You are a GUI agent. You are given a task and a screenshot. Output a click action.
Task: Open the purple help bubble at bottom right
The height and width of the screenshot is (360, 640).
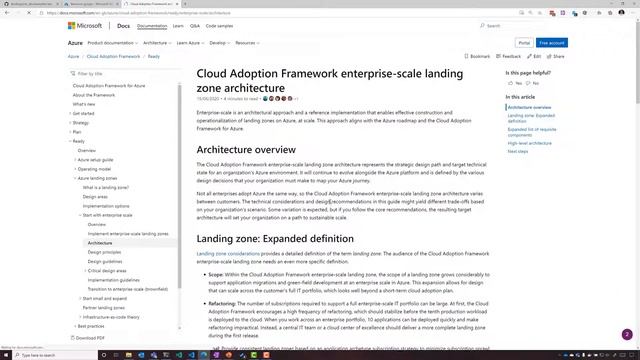pyautogui.click(x=627, y=335)
